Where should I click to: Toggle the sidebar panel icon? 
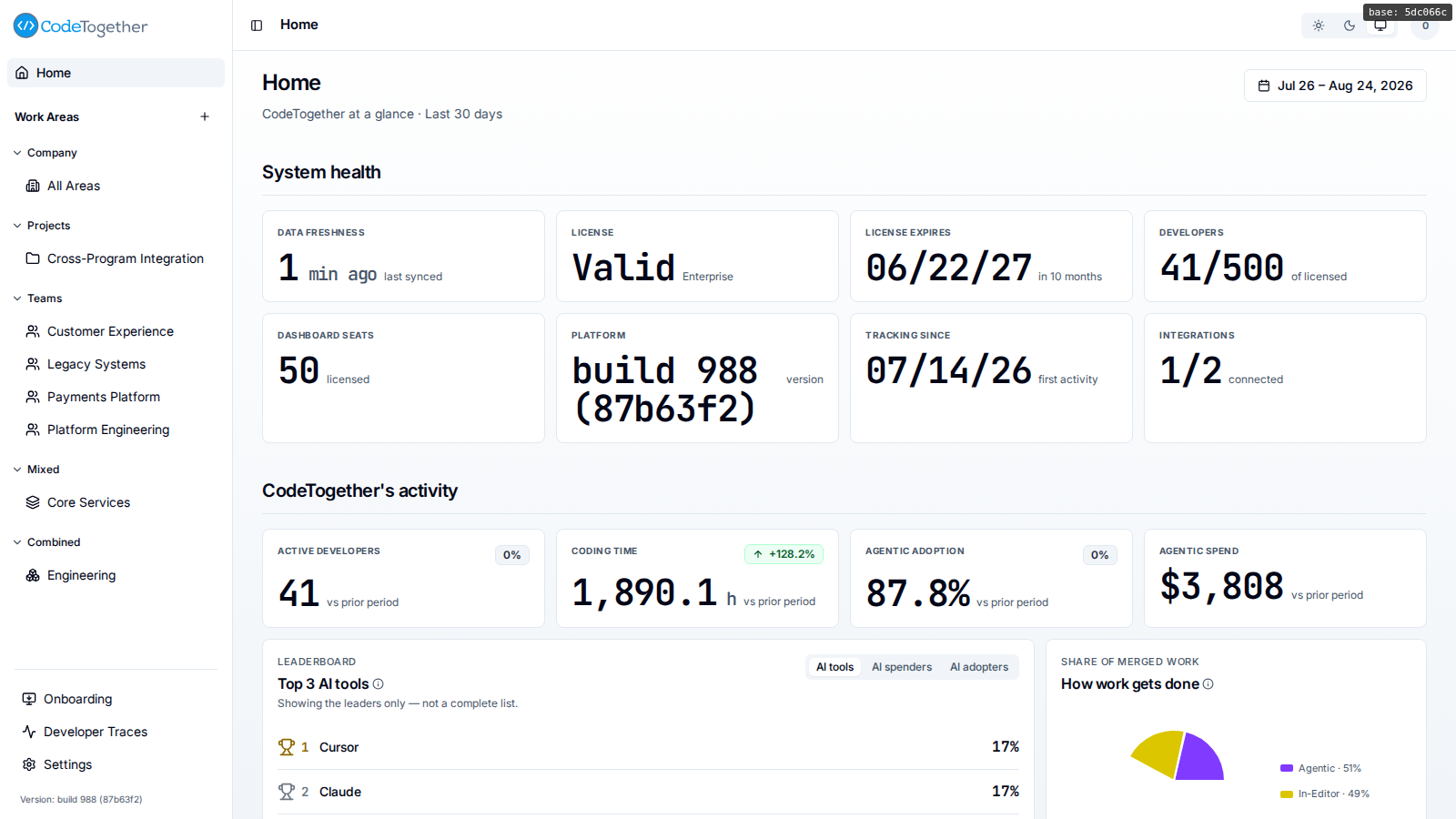(x=257, y=25)
